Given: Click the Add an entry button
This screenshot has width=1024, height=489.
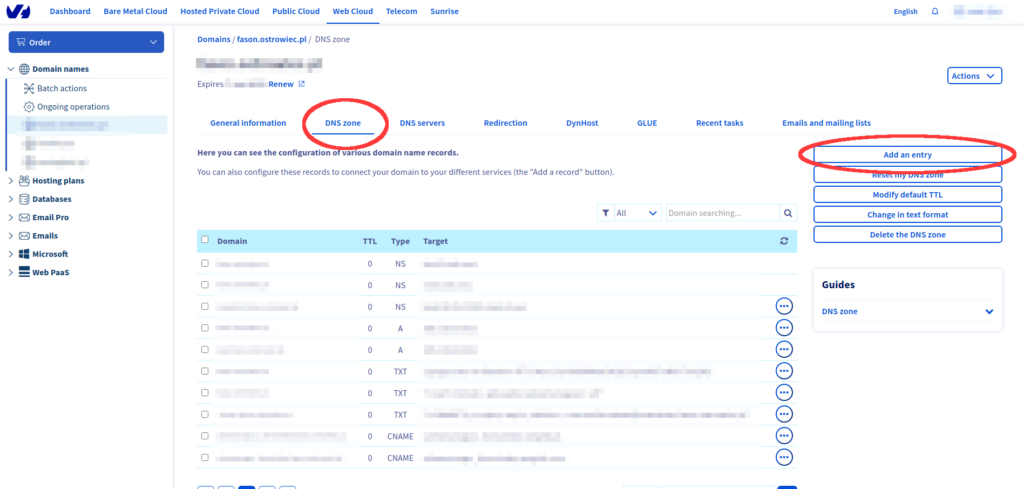Looking at the screenshot, I should 907,155.
